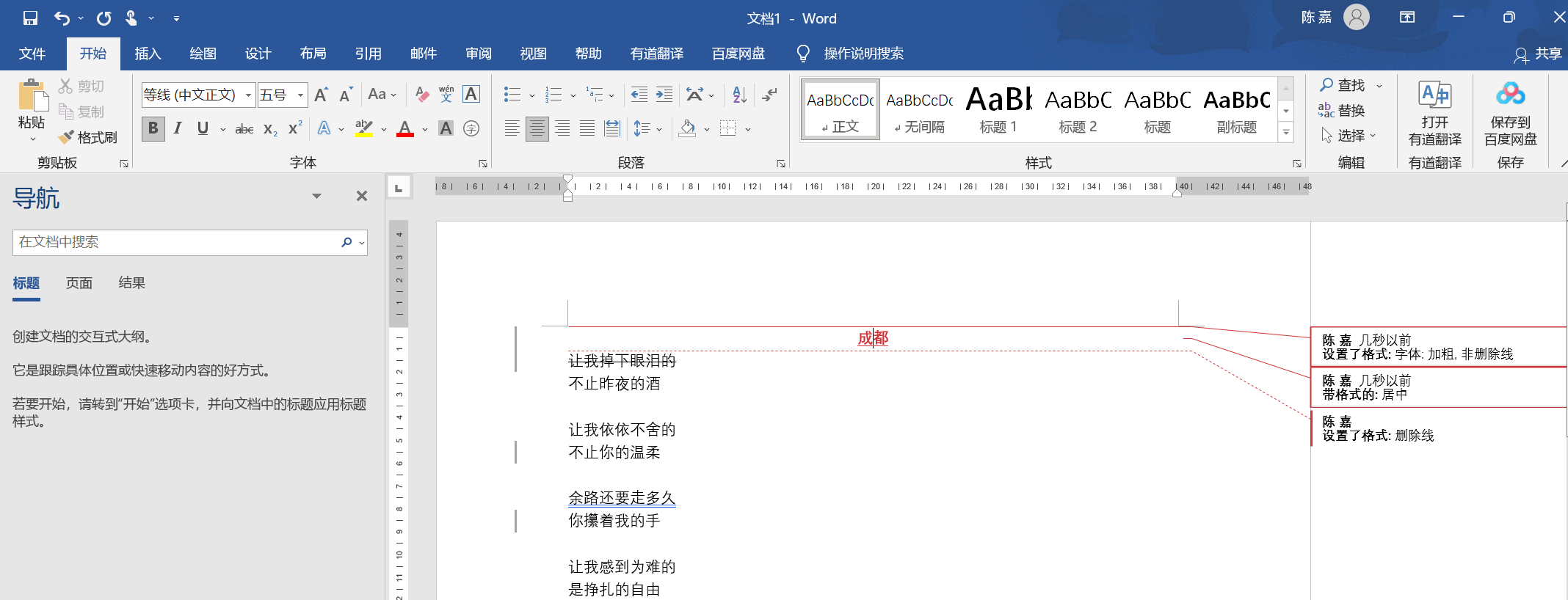The image size is (1568, 600).
Task: Close the navigation pane
Action: pyautogui.click(x=362, y=196)
